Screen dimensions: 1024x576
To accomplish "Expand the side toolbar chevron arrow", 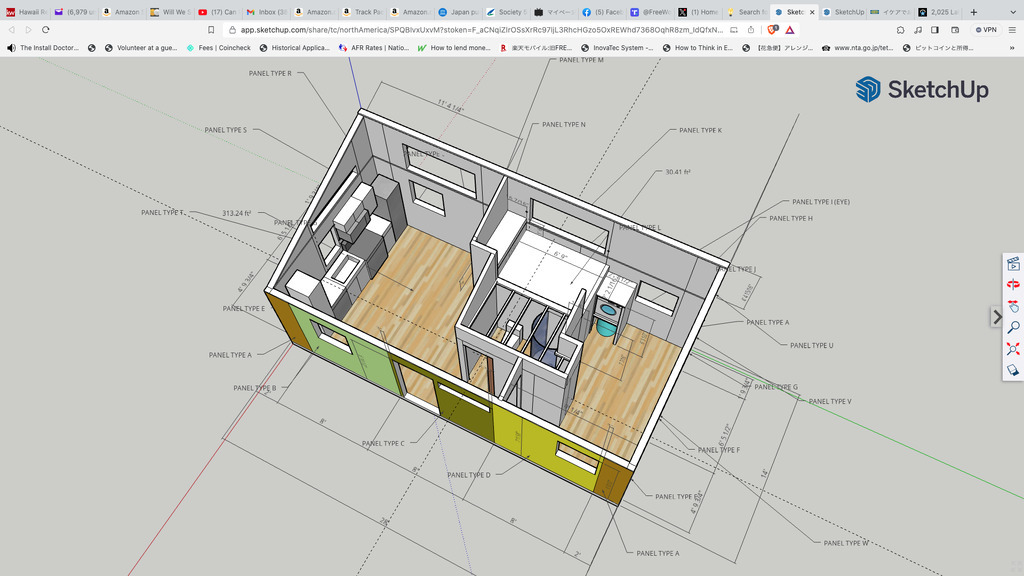I will 996,317.
